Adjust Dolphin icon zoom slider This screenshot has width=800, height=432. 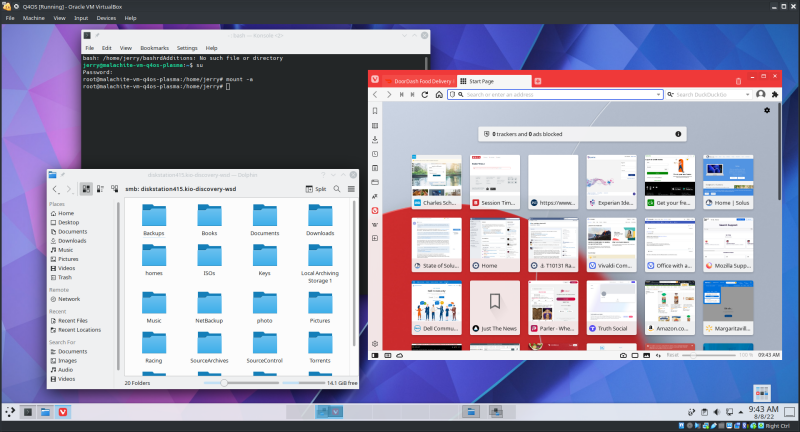coord(225,383)
